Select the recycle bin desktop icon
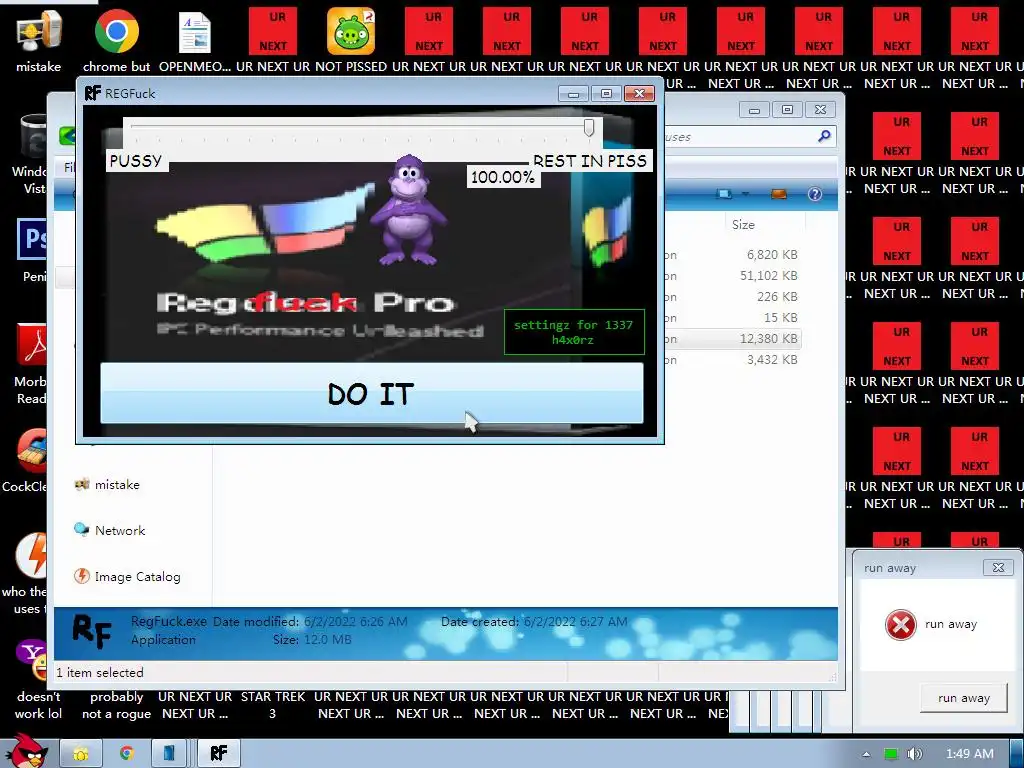The height and width of the screenshot is (768, 1024). point(33,136)
